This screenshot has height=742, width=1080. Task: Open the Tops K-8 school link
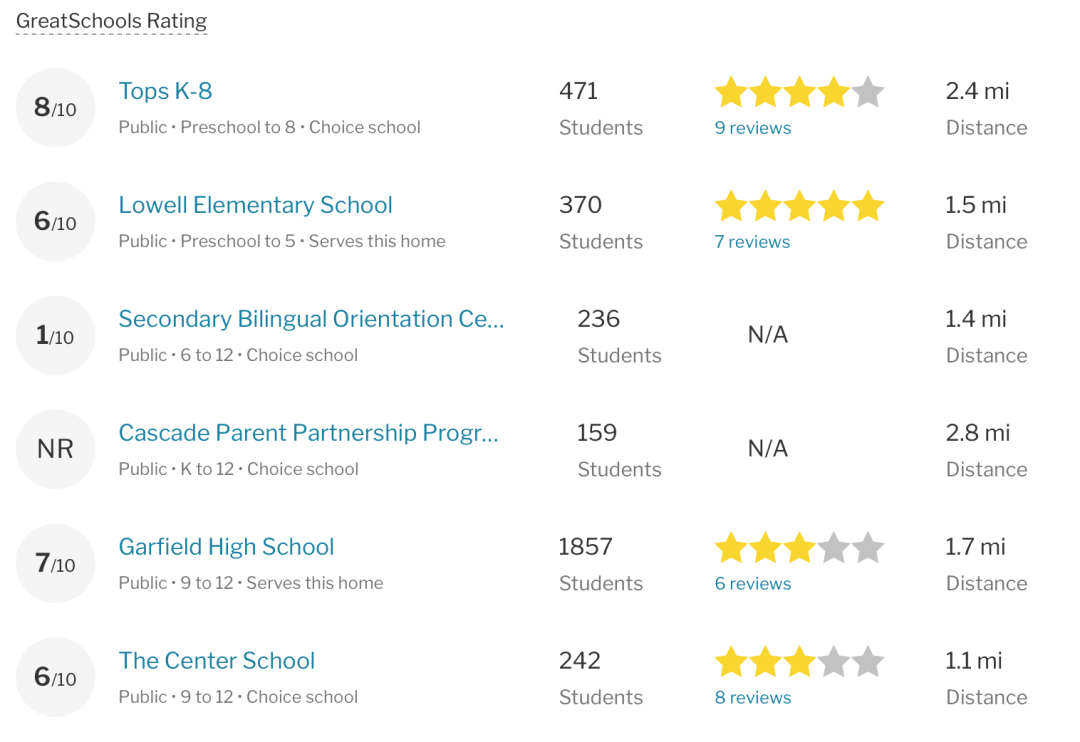point(165,91)
